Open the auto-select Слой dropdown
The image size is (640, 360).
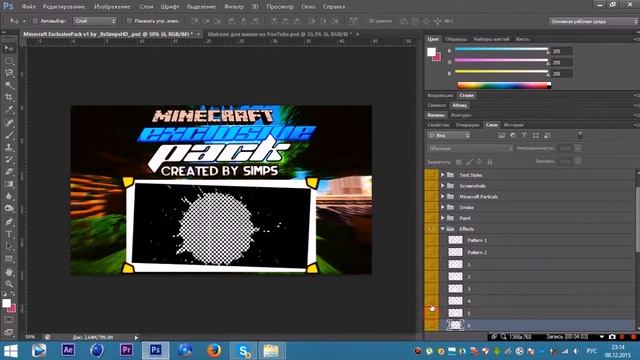point(95,21)
